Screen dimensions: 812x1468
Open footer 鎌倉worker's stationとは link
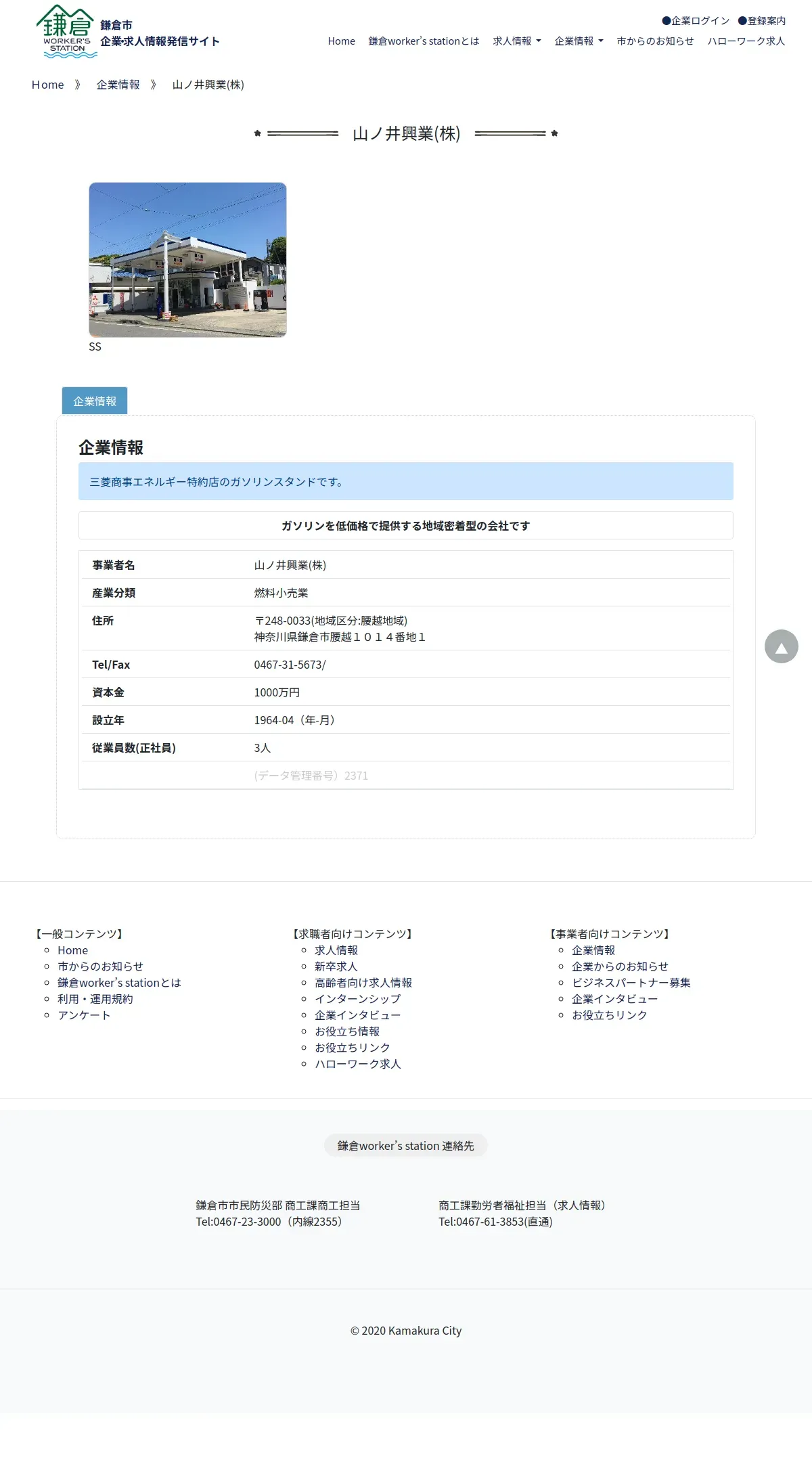(x=119, y=983)
